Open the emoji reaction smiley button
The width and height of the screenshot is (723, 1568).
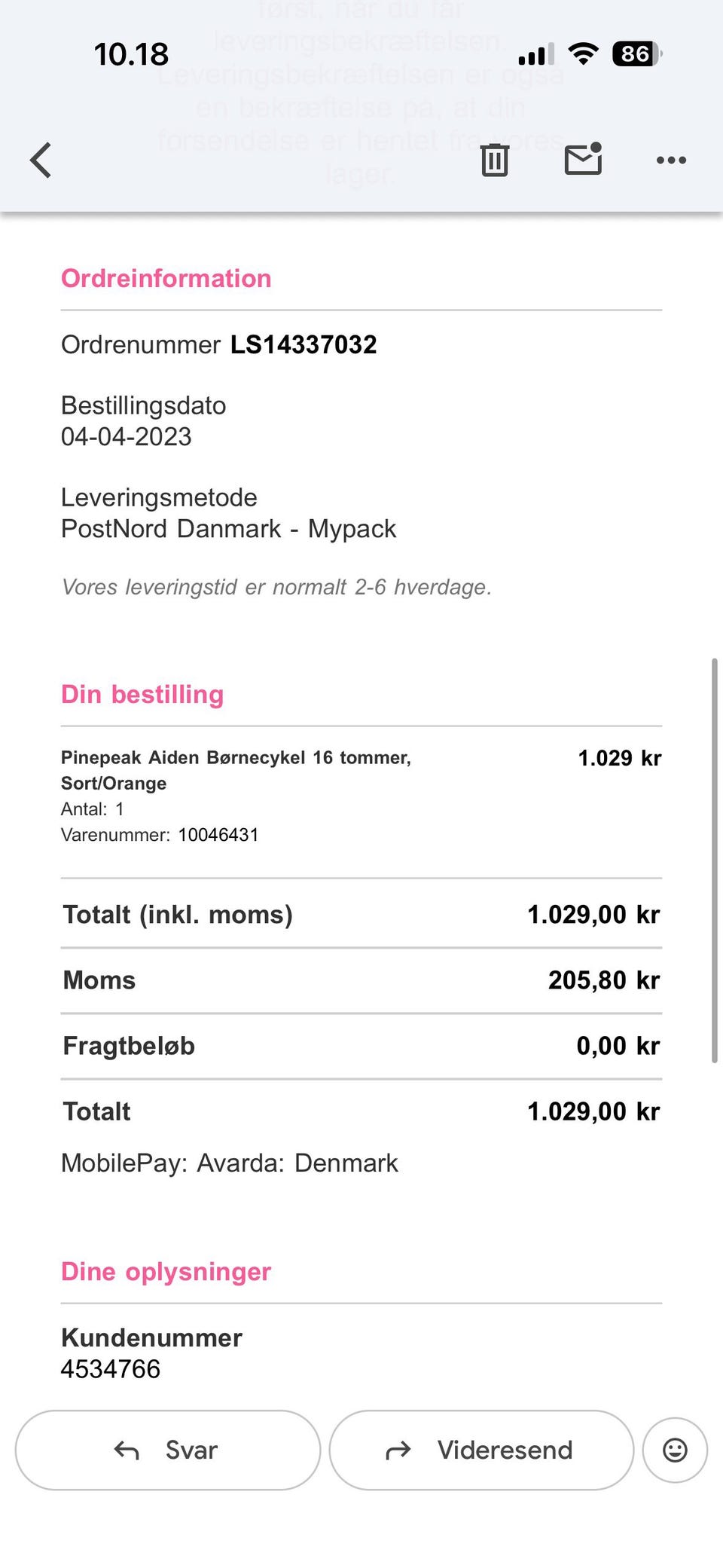(x=675, y=1450)
